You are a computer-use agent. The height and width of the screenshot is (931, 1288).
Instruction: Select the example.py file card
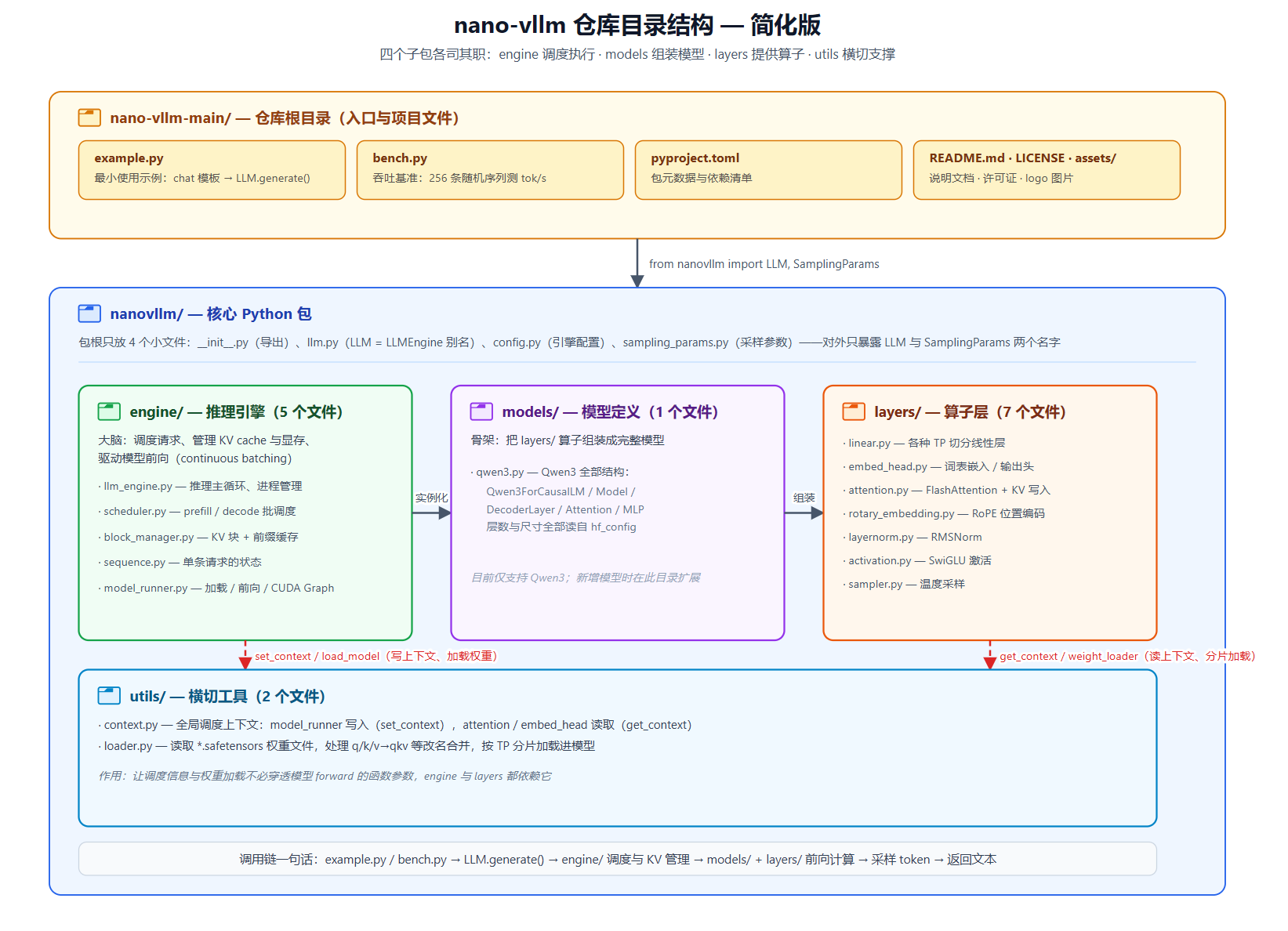click(x=212, y=170)
